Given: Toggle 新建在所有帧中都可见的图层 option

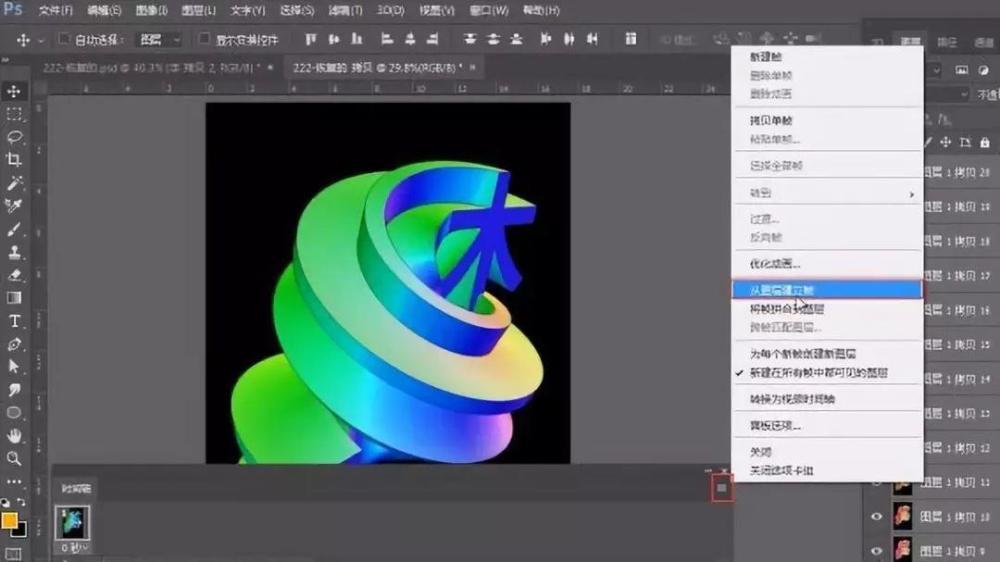Looking at the screenshot, I should pyautogui.click(x=818, y=373).
